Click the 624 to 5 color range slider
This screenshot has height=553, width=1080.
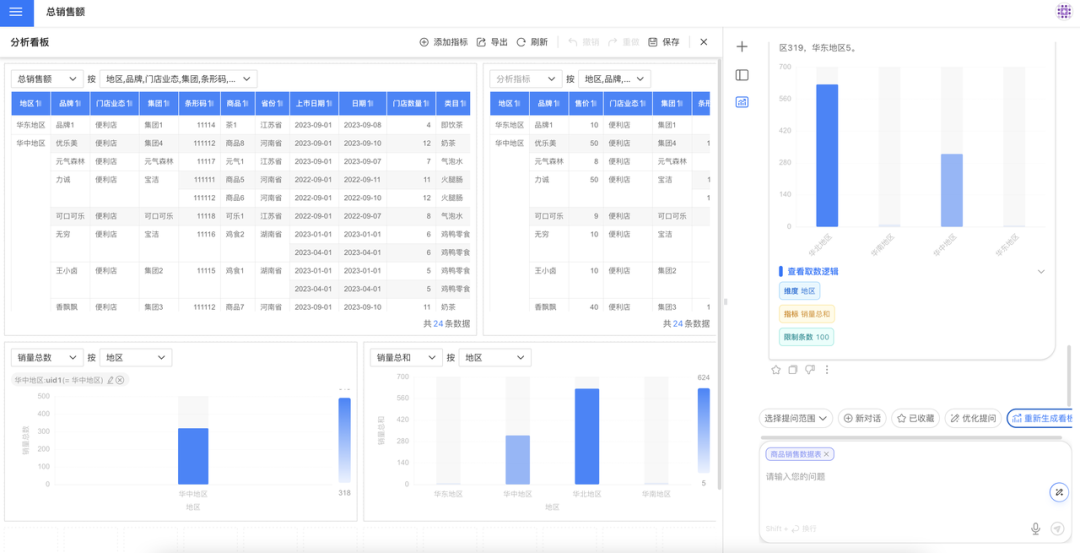coord(703,432)
